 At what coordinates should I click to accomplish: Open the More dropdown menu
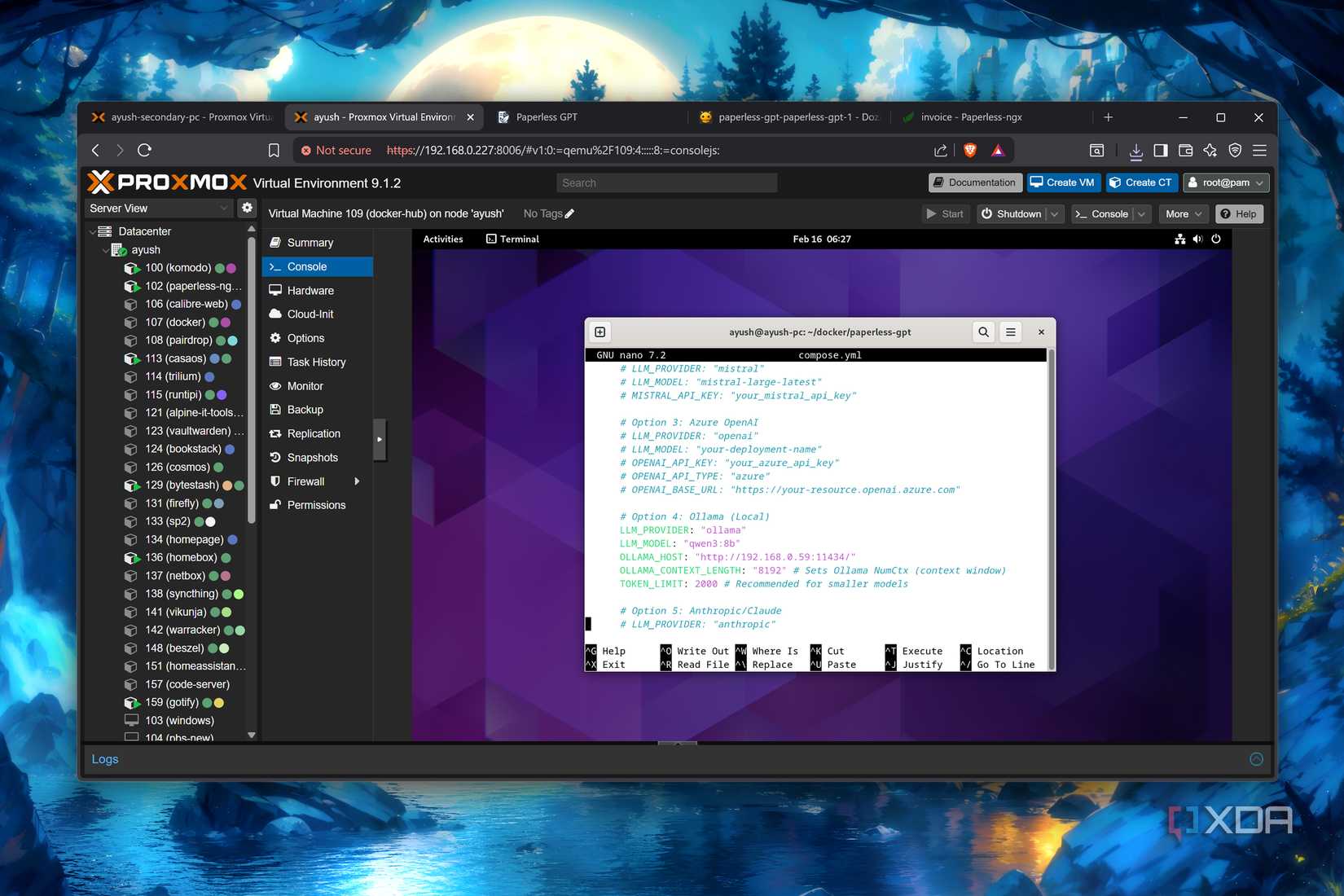(x=1184, y=214)
